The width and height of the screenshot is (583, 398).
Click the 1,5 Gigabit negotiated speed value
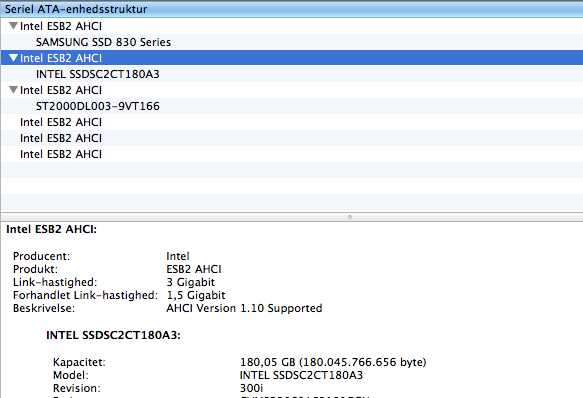pyautogui.click(x=196, y=295)
